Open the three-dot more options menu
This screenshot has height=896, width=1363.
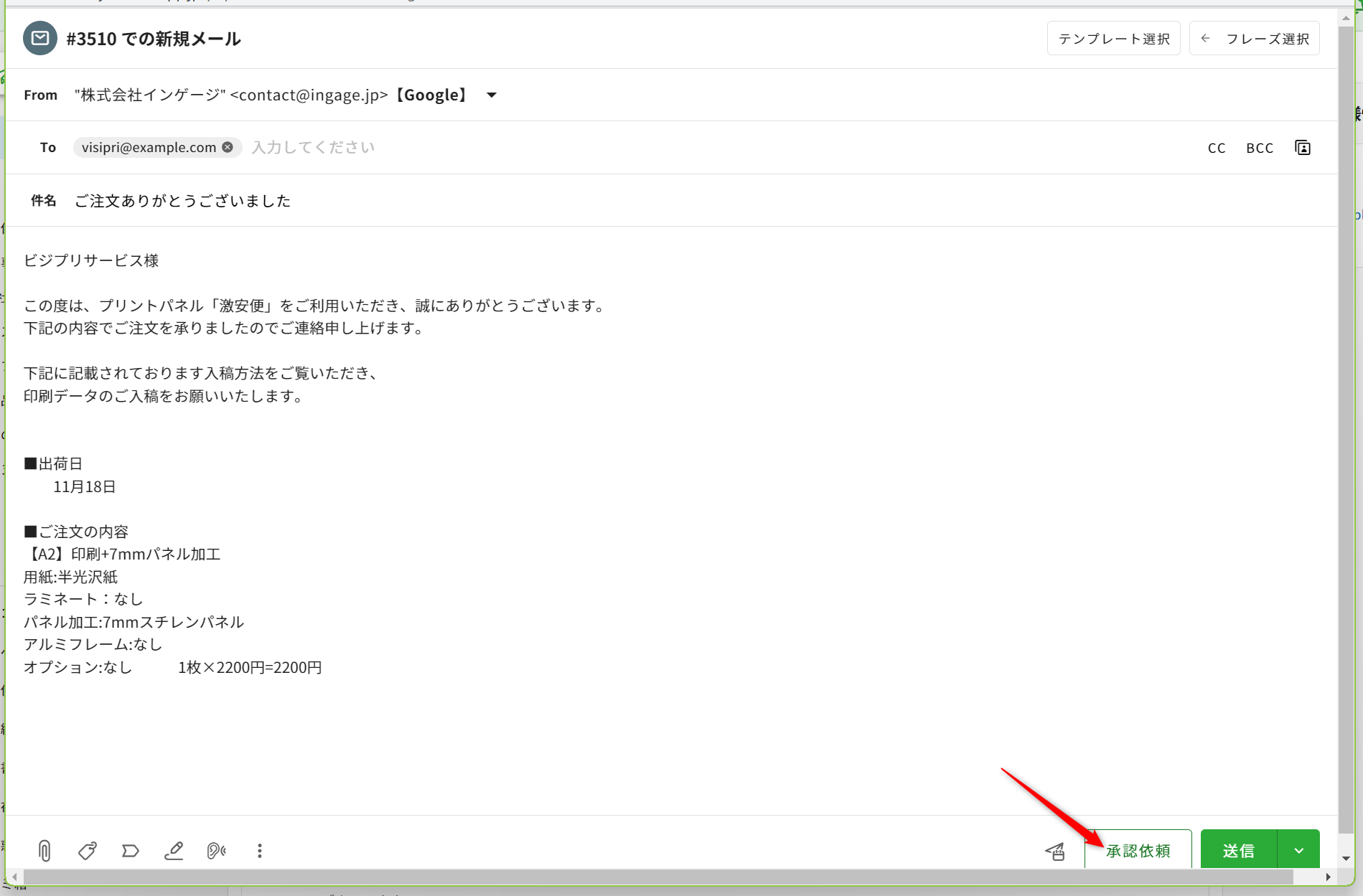pyautogui.click(x=260, y=851)
